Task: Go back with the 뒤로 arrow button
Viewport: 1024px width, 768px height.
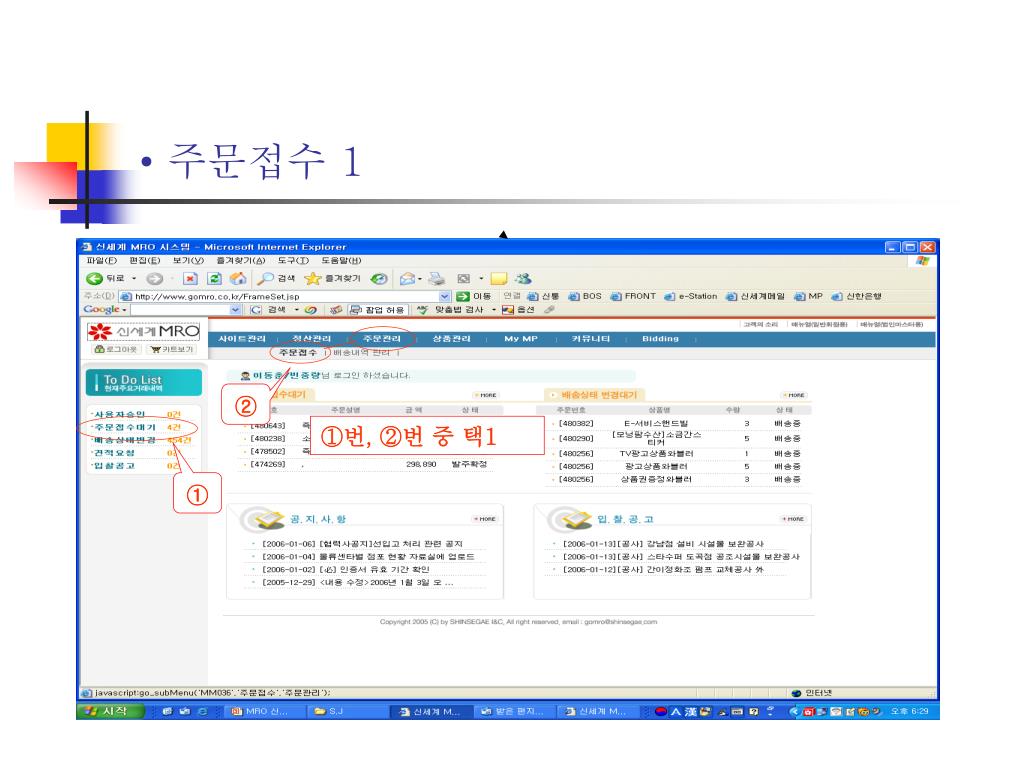Action: point(105,278)
